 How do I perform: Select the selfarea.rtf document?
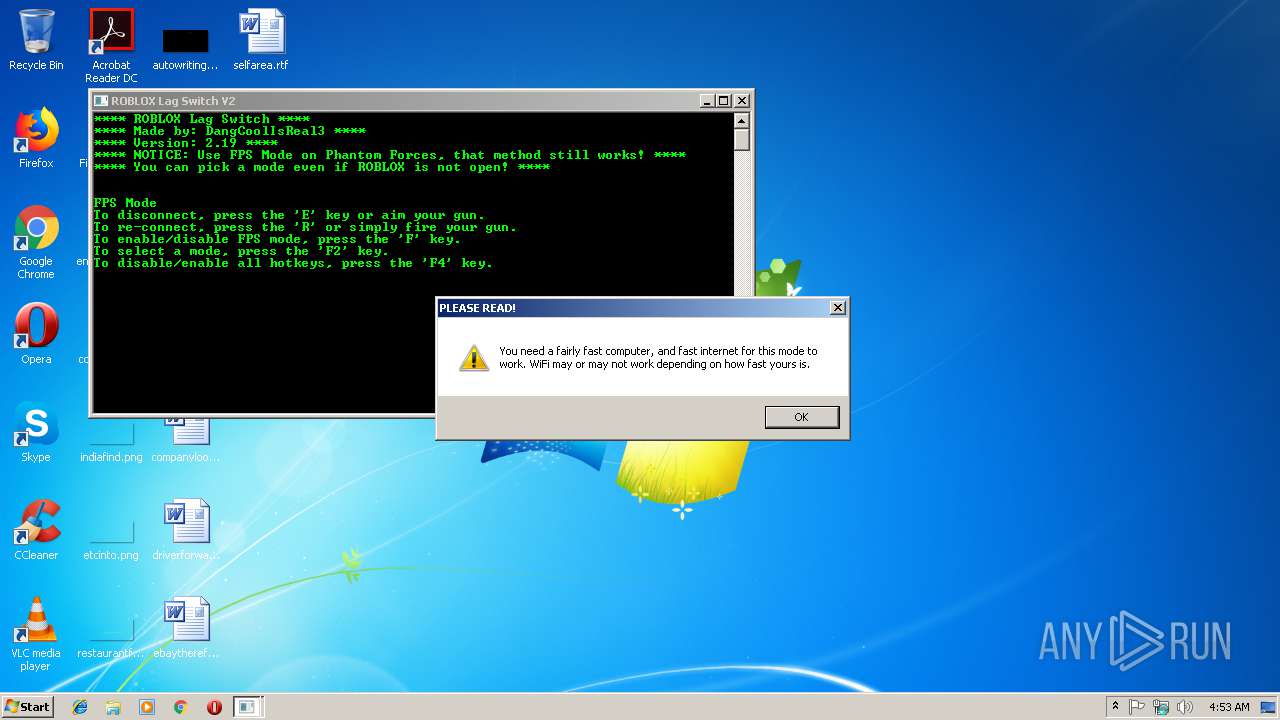(261, 40)
